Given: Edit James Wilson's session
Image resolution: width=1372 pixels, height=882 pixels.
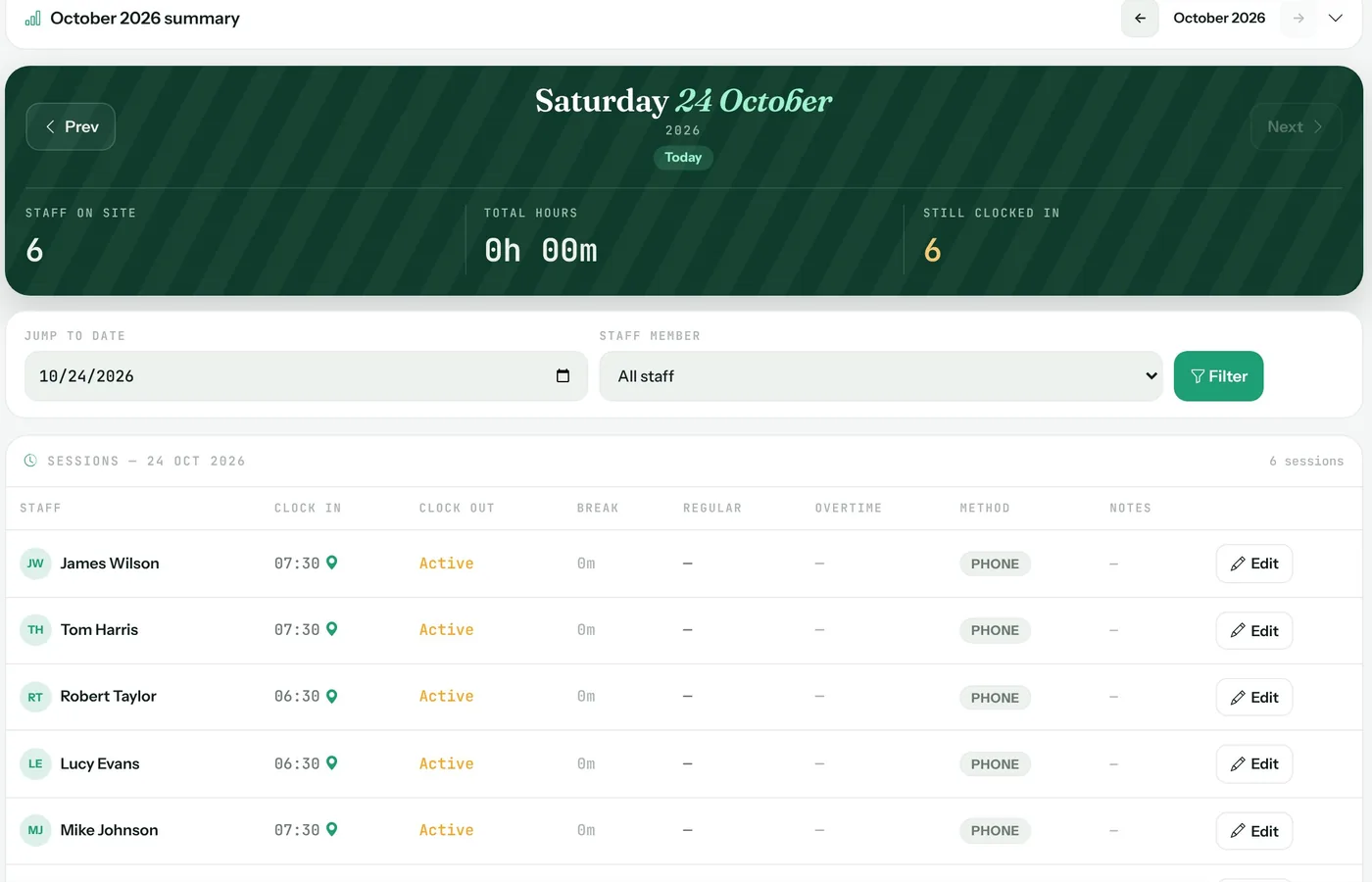Looking at the screenshot, I should (1253, 563).
